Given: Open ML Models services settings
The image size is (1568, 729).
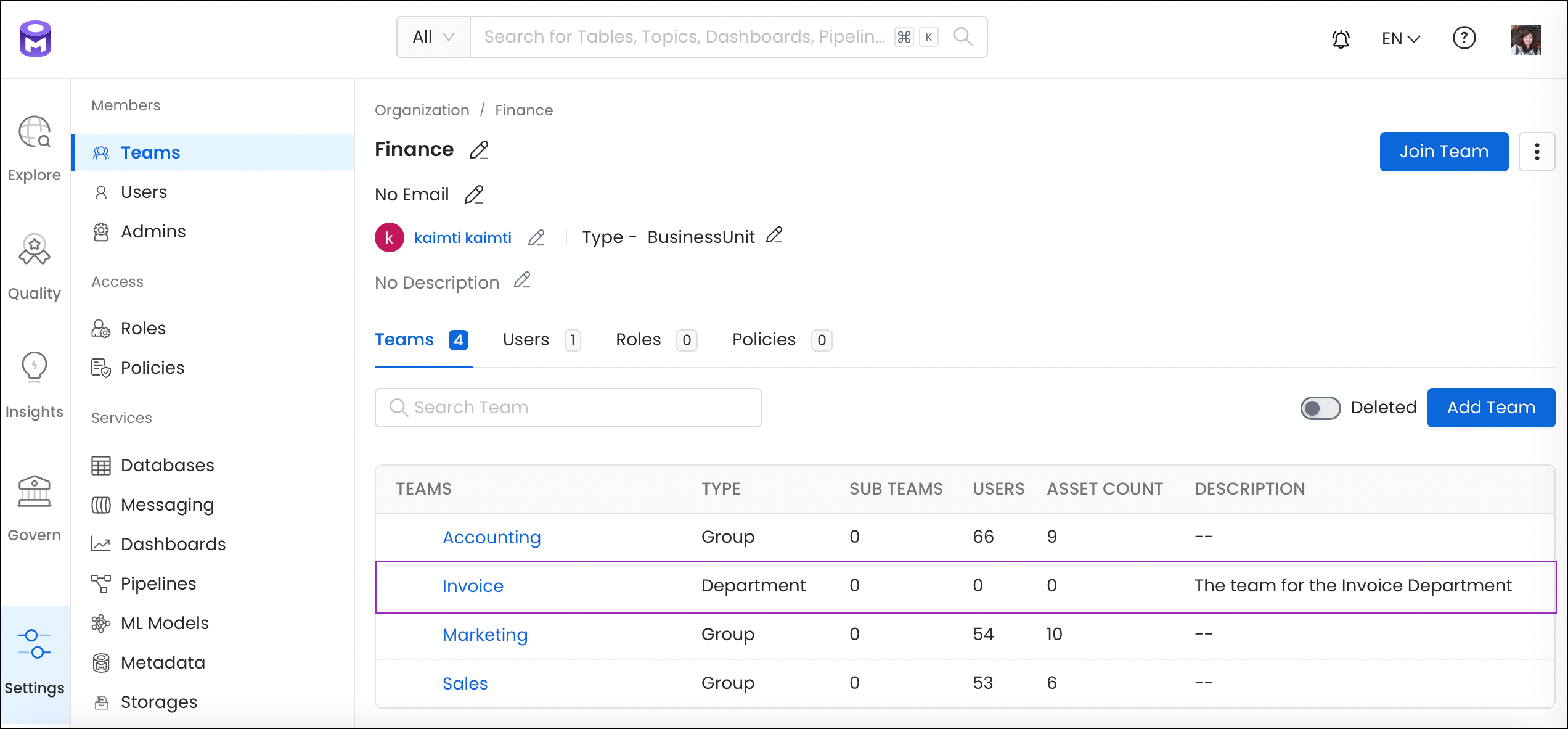Looking at the screenshot, I should pos(213,624).
